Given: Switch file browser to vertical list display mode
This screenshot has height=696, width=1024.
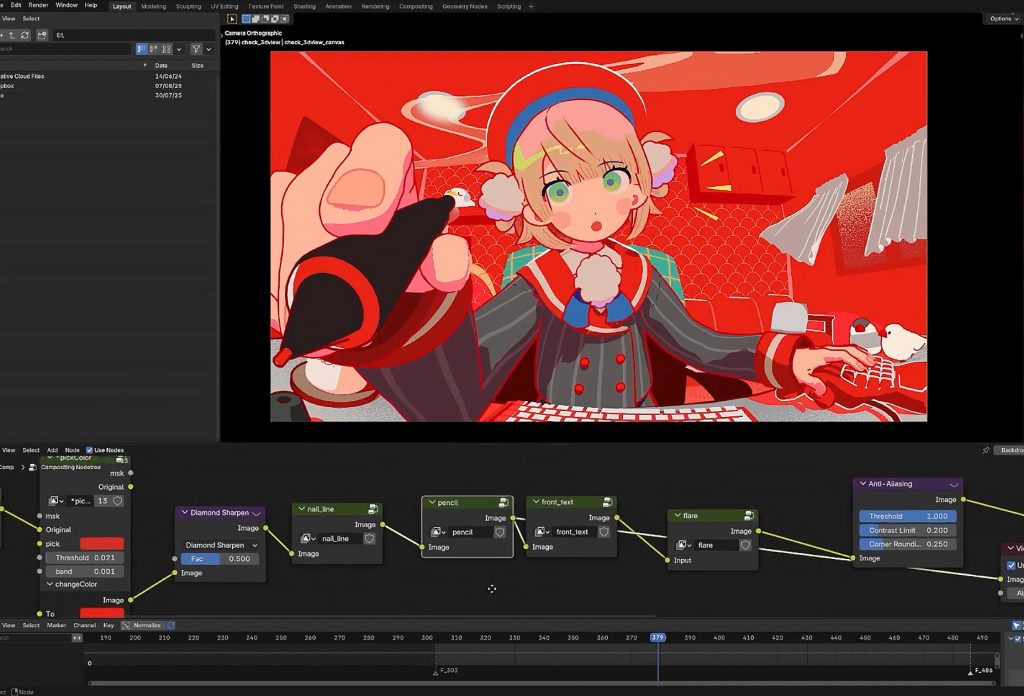Looking at the screenshot, I should pyautogui.click(x=142, y=49).
